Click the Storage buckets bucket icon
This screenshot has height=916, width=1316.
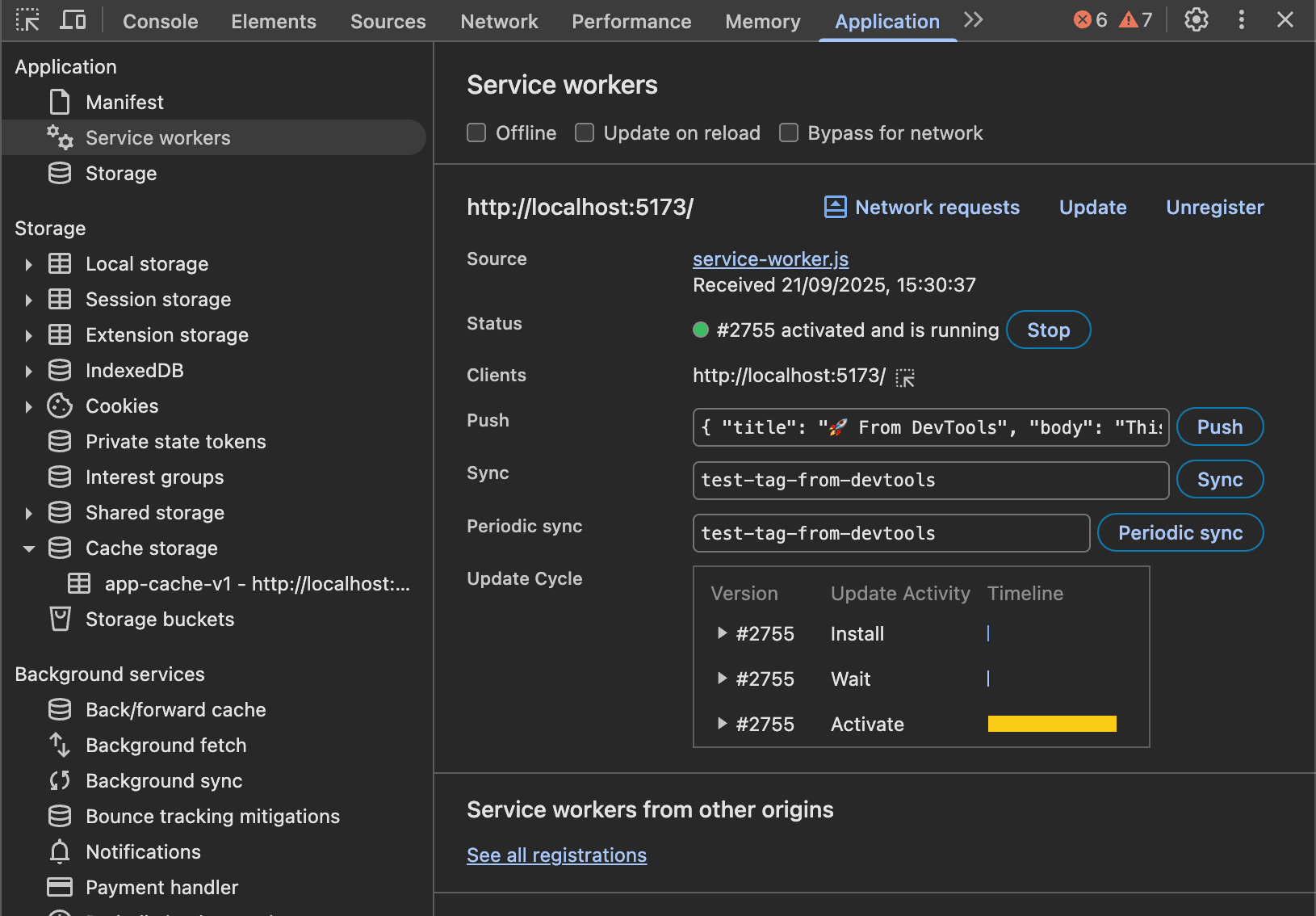tap(60, 620)
